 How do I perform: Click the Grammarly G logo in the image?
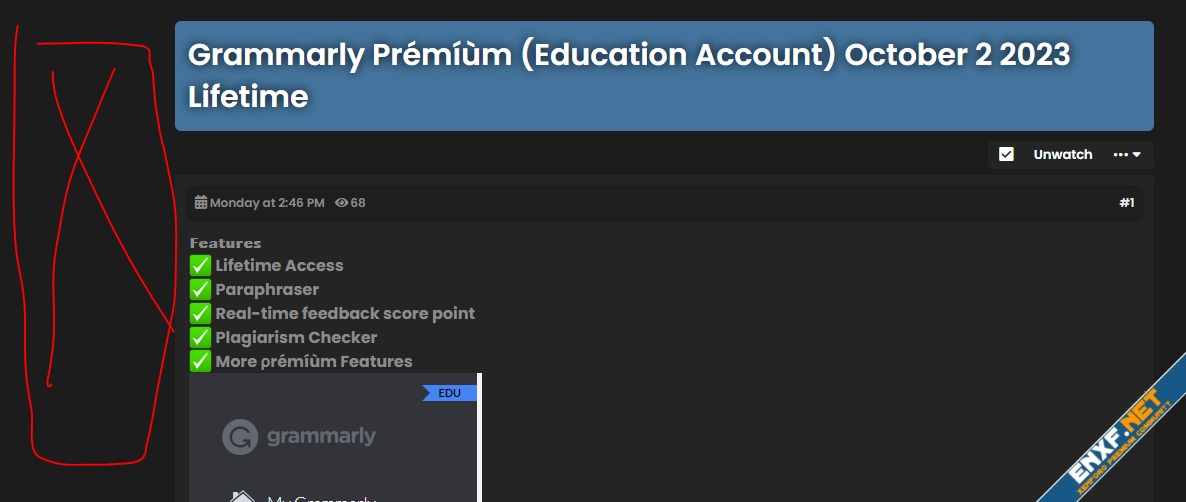[239, 437]
